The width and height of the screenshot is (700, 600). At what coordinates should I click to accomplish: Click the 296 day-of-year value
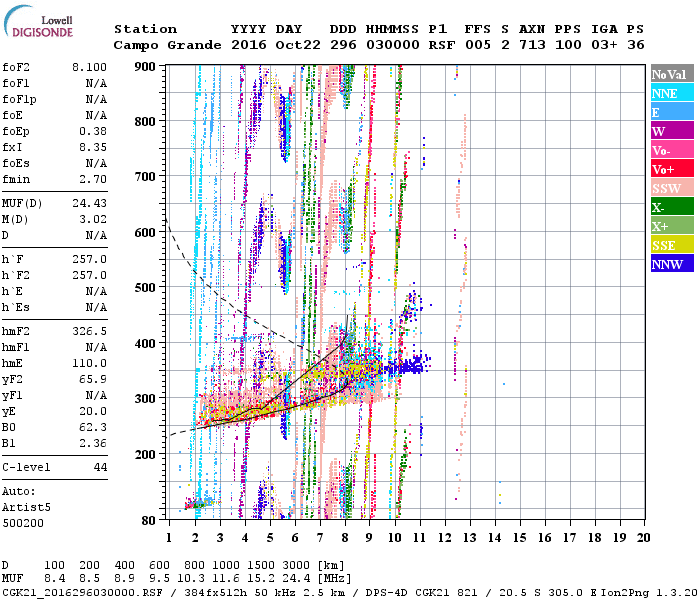click(x=343, y=45)
